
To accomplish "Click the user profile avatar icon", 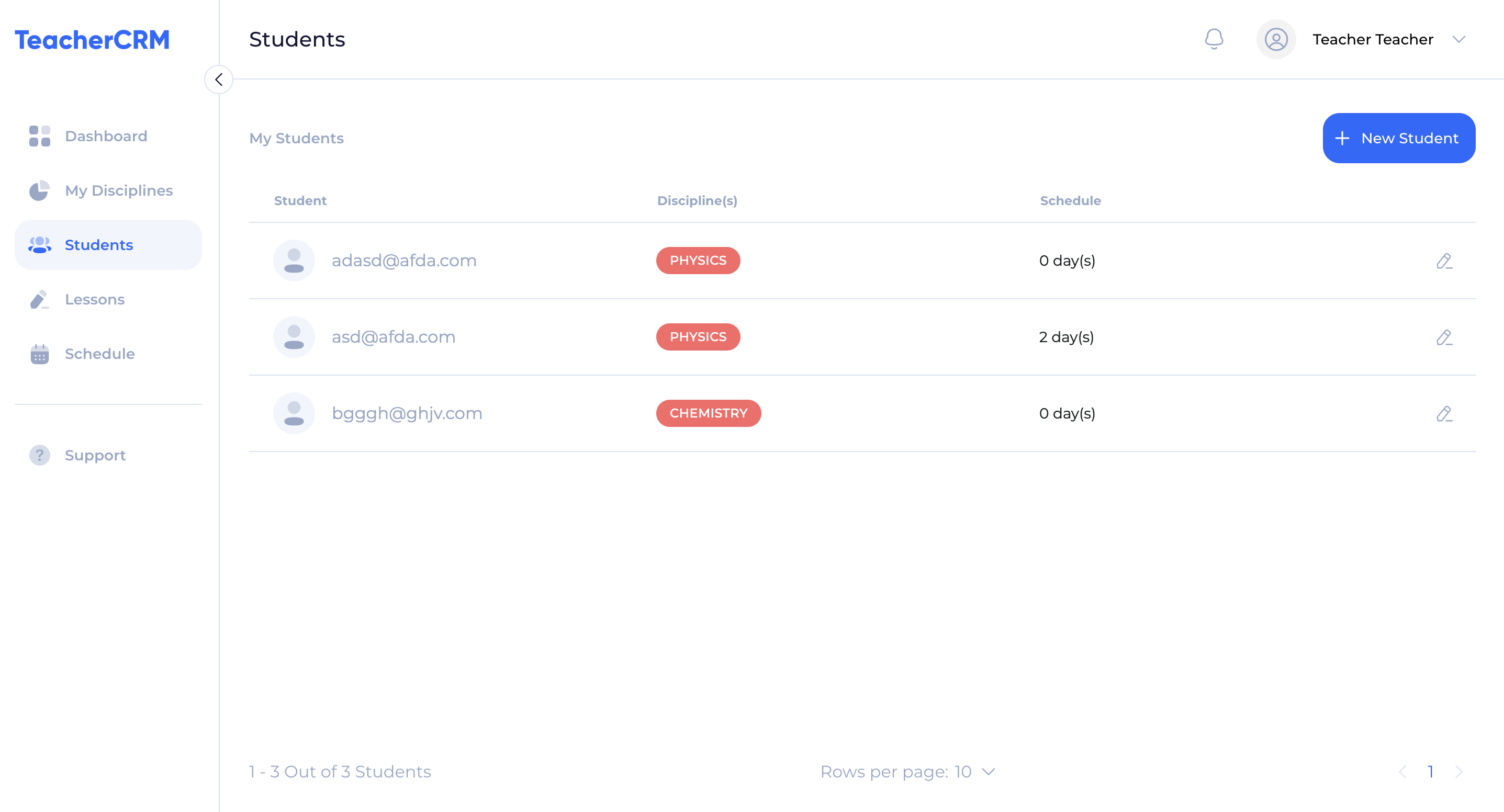I will coord(1276,39).
